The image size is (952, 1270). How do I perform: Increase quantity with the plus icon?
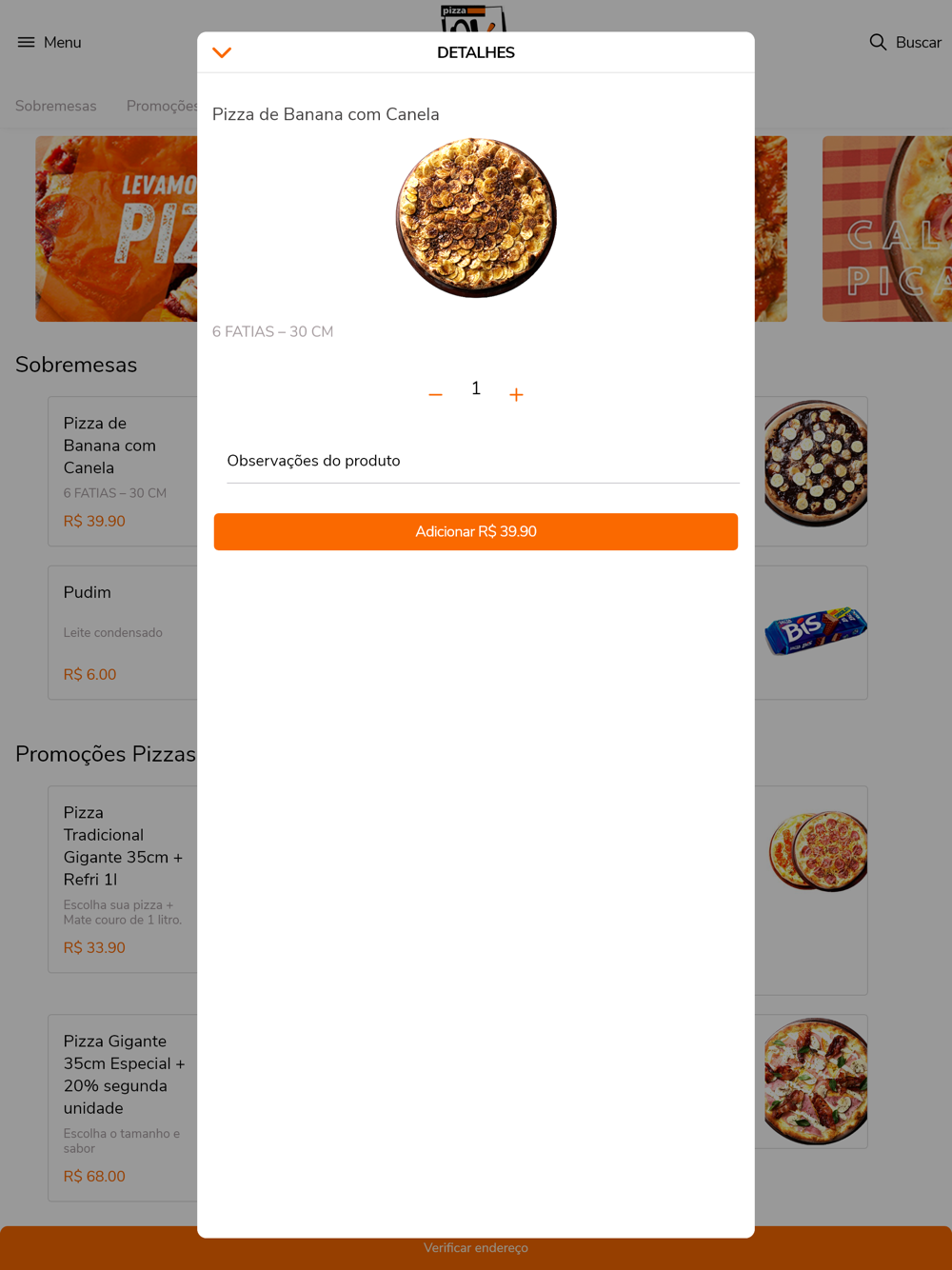516,394
